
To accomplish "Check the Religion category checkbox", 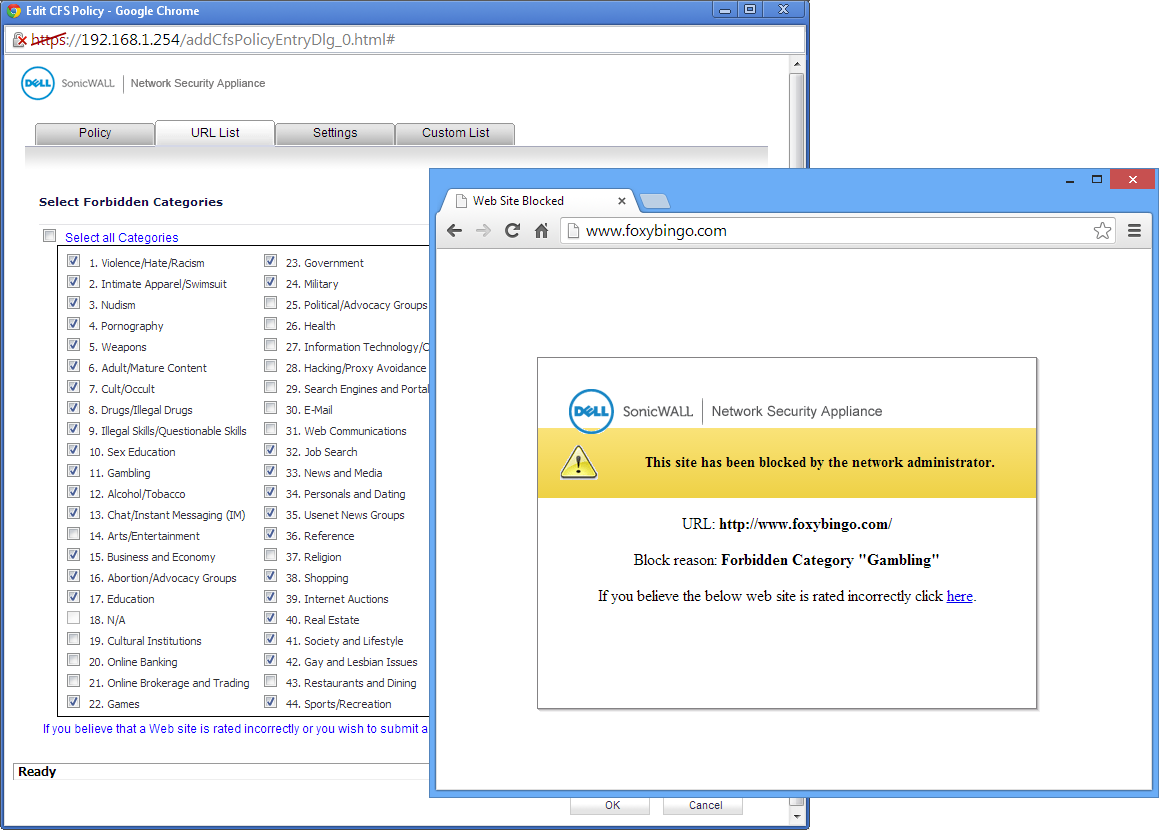I will pyautogui.click(x=271, y=555).
